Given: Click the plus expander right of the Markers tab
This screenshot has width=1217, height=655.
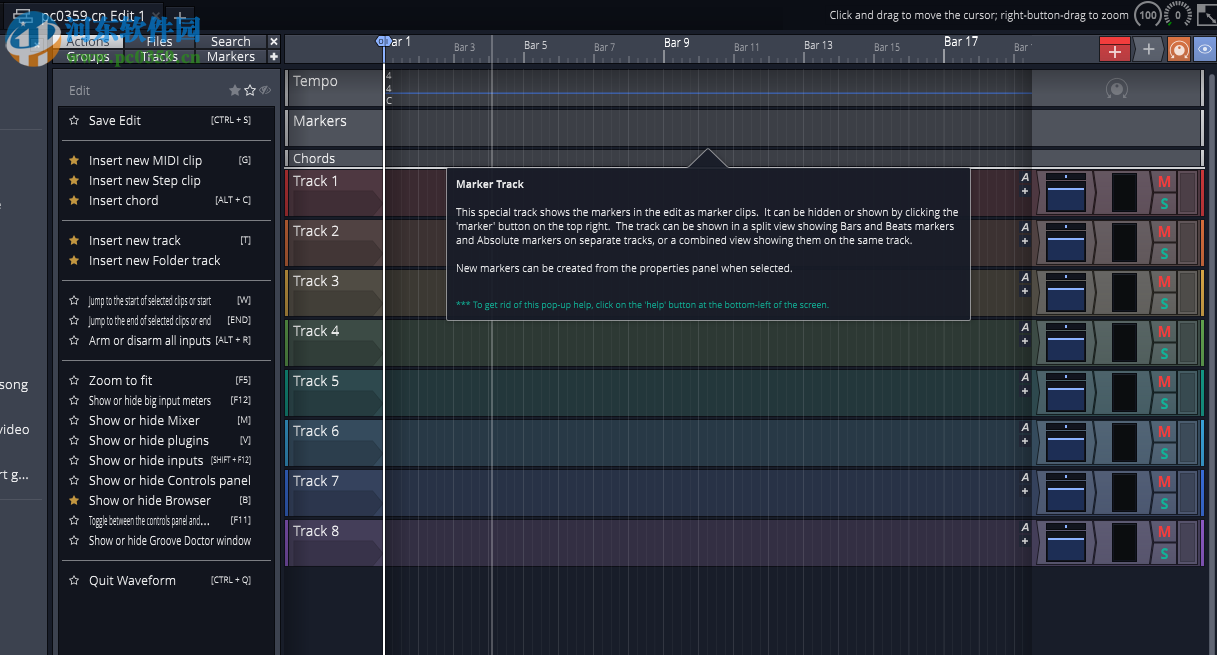Looking at the screenshot, I should coord(273,57).
